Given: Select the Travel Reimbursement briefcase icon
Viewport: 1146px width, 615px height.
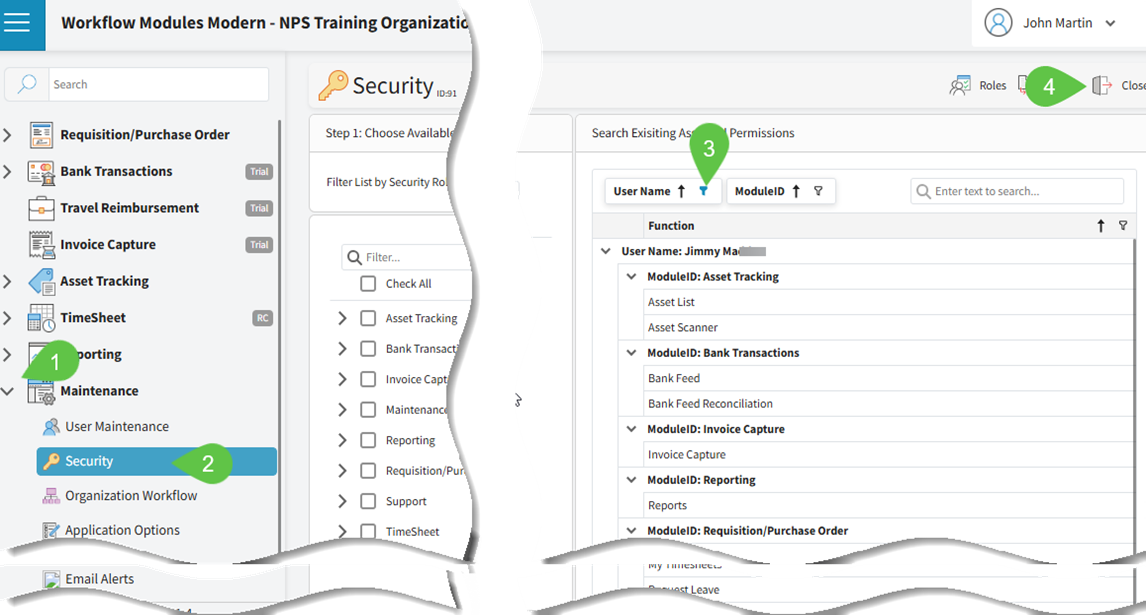Looking at the screenshot, I should (x=41, y=208).
